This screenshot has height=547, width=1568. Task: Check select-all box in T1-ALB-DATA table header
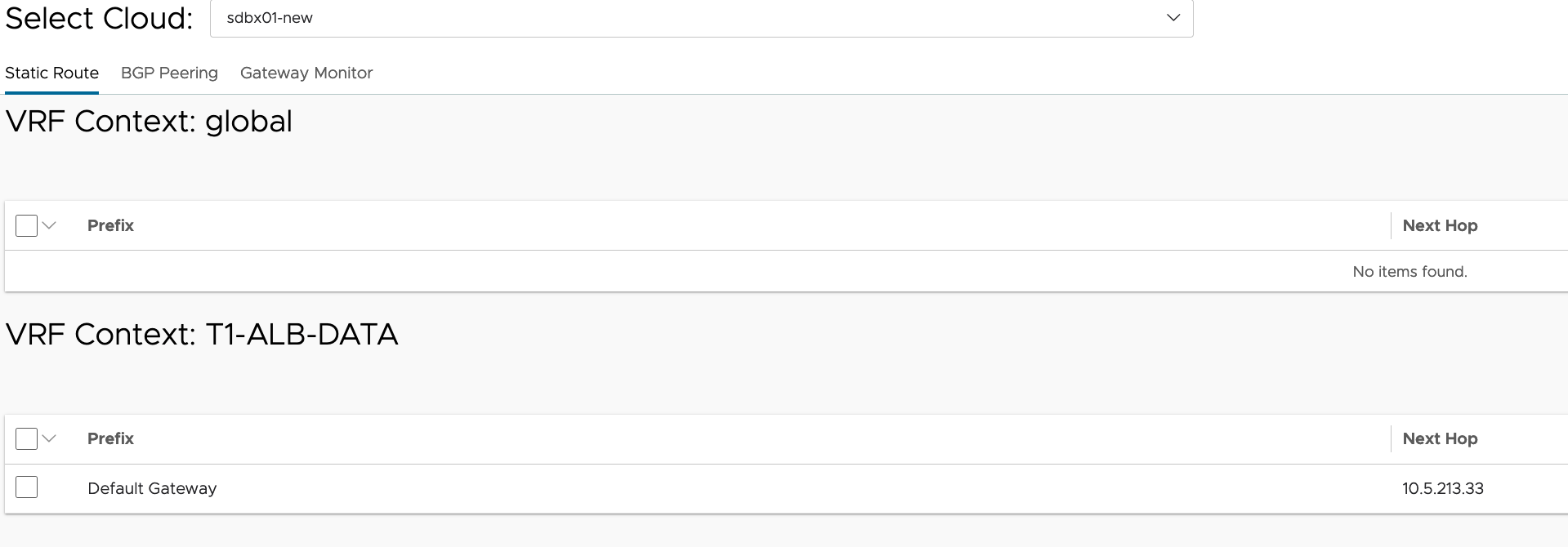pos(26,438)
